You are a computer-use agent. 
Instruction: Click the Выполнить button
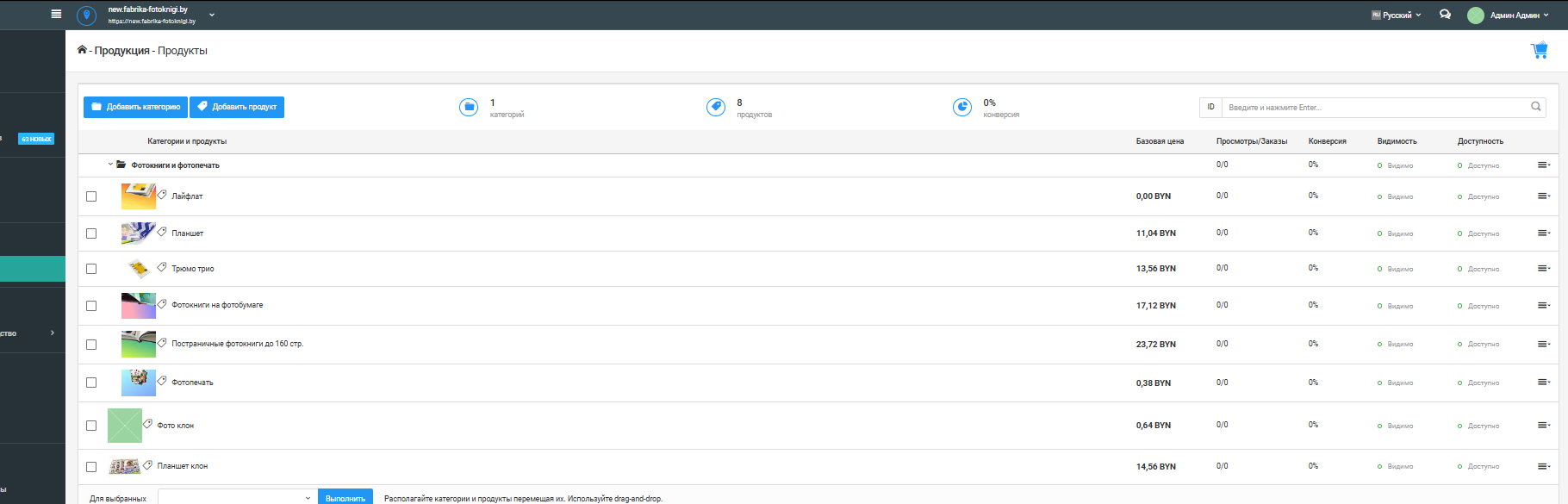pyautogui.click(x=345, y=497)
